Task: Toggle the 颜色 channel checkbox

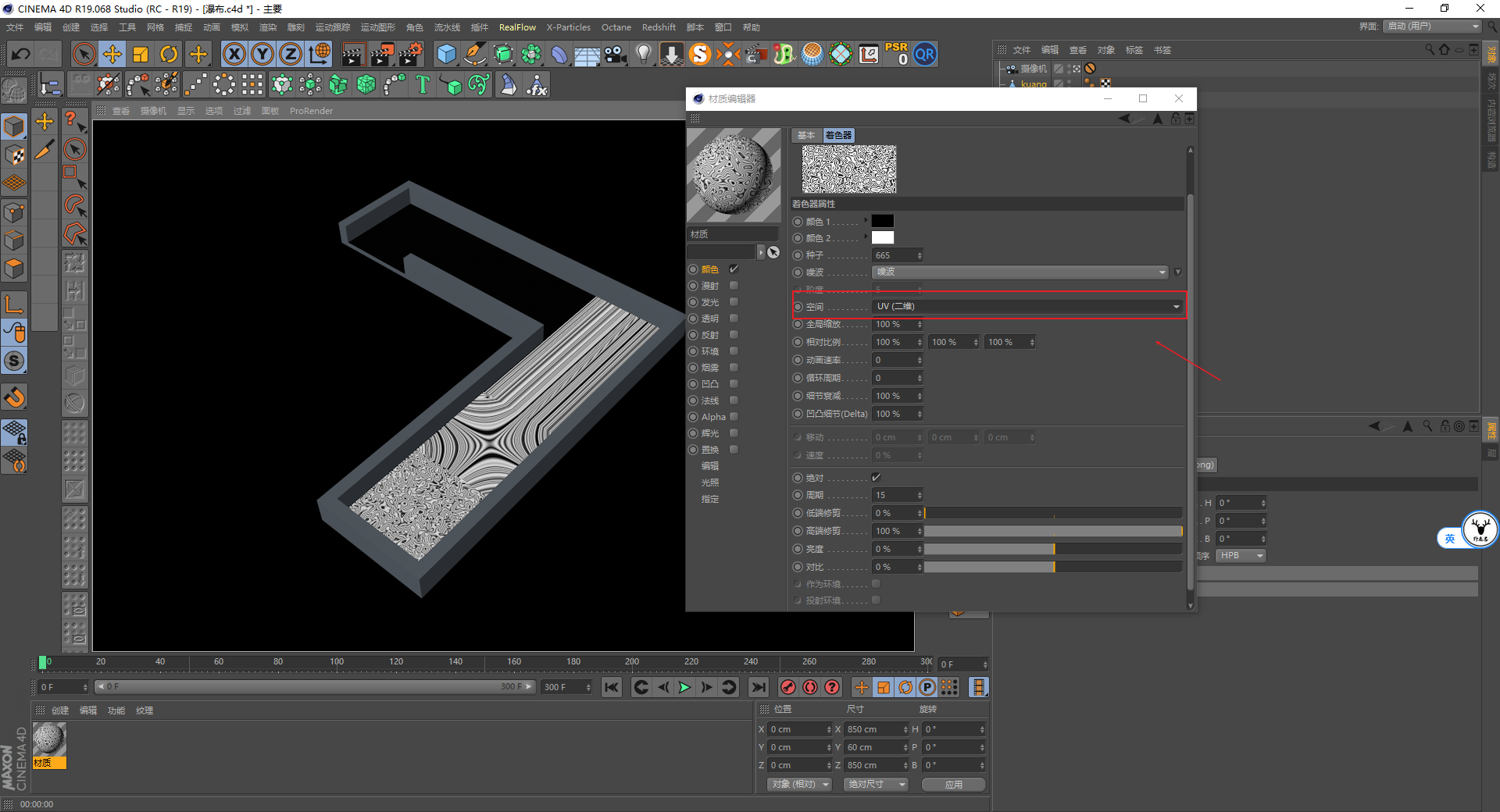Action: point(734,269)
